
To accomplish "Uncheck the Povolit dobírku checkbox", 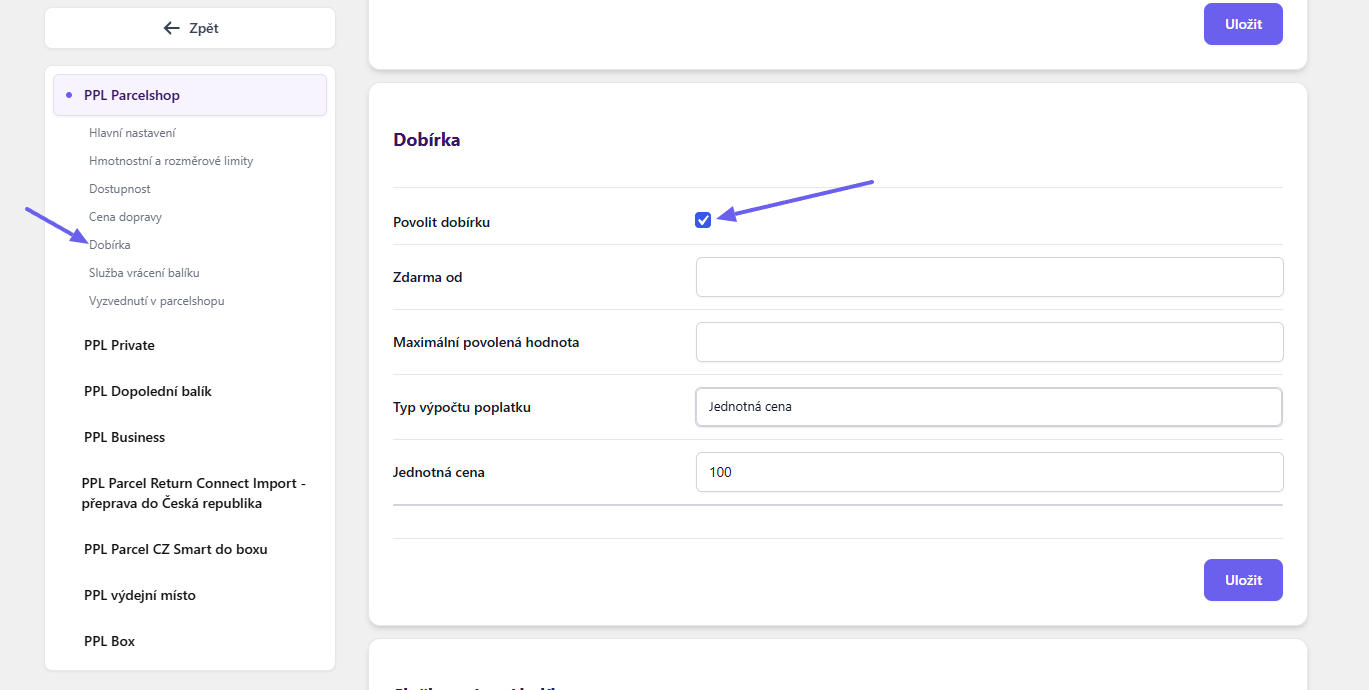I will click(703, 220).
